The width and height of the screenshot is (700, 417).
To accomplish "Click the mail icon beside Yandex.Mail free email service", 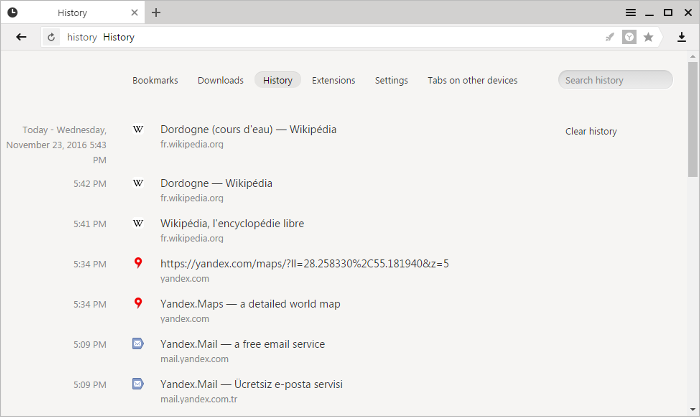I will (x=138, y=343).
